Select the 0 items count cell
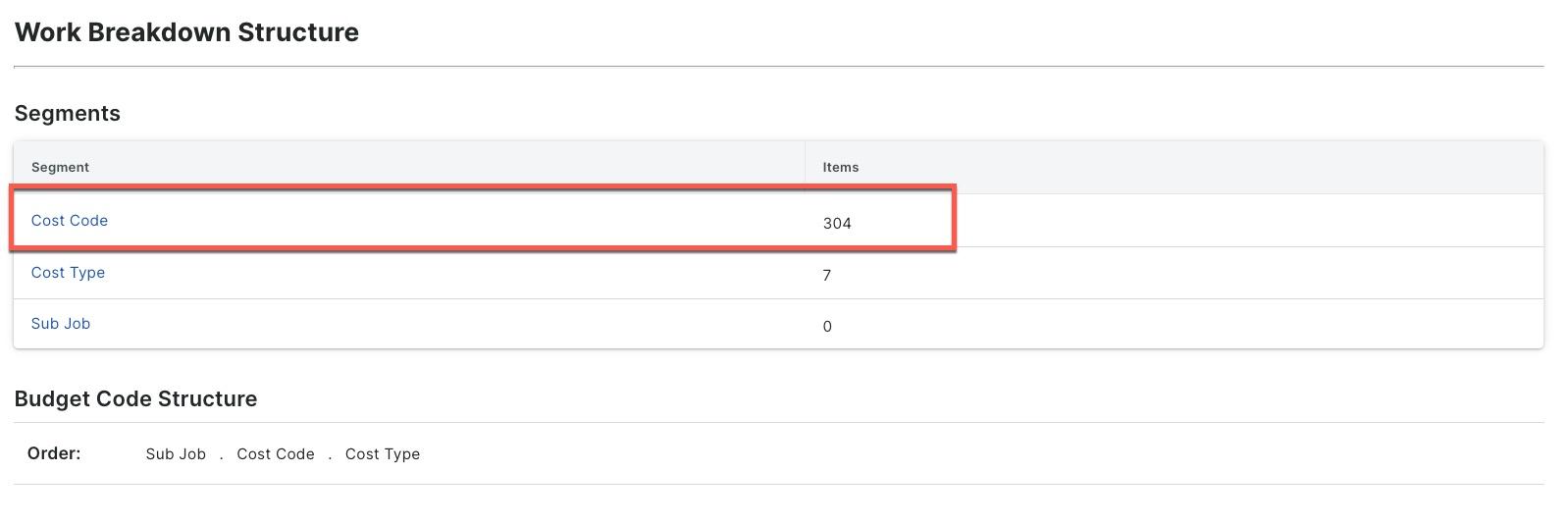Image resolution: width=1568 pixels, height=526 pixels. pos(827,327)
